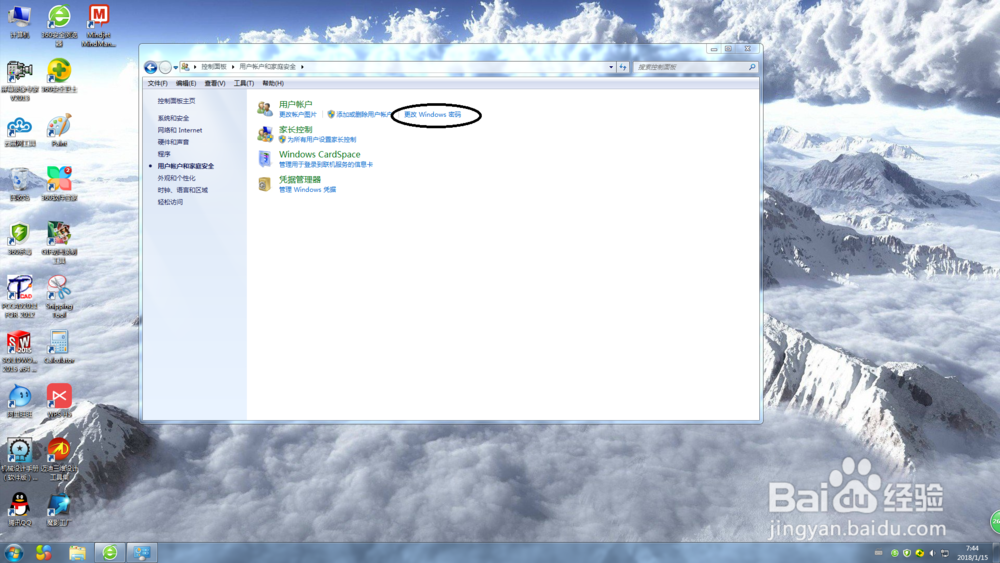Open the 凭据管理器 heading
This screenshot has width=1000, height=563.
[x=300, y=179]
